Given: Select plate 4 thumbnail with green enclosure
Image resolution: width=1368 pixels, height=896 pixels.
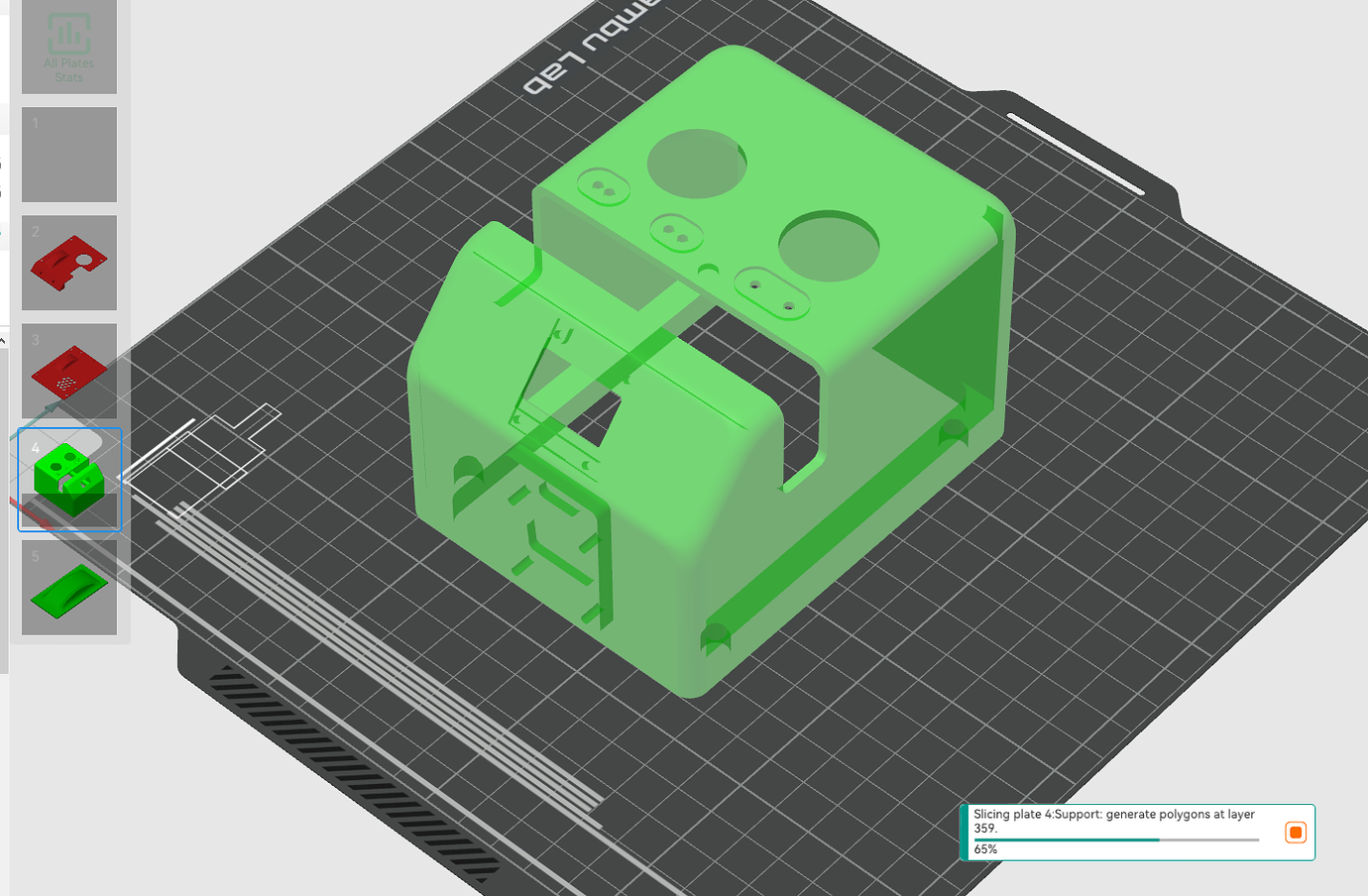Looking at the screenshot, I should click(69, 480).
